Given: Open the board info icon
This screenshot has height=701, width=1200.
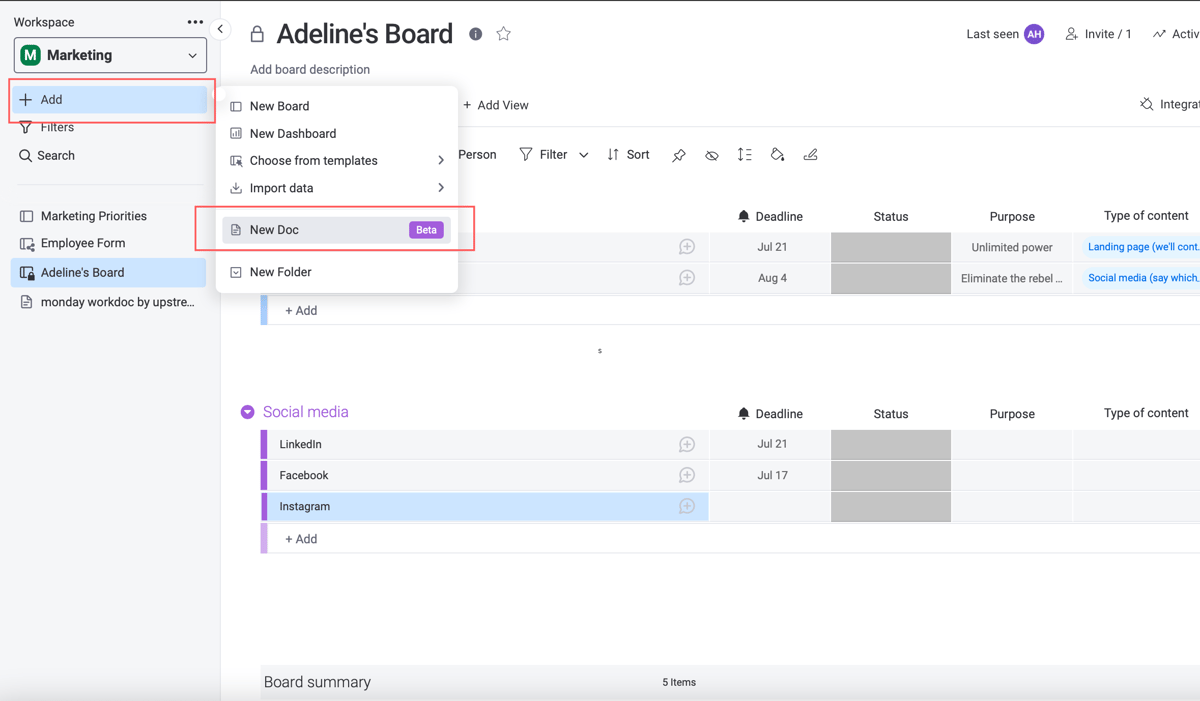Looking at the screenshot, I should tap(475, 33).
